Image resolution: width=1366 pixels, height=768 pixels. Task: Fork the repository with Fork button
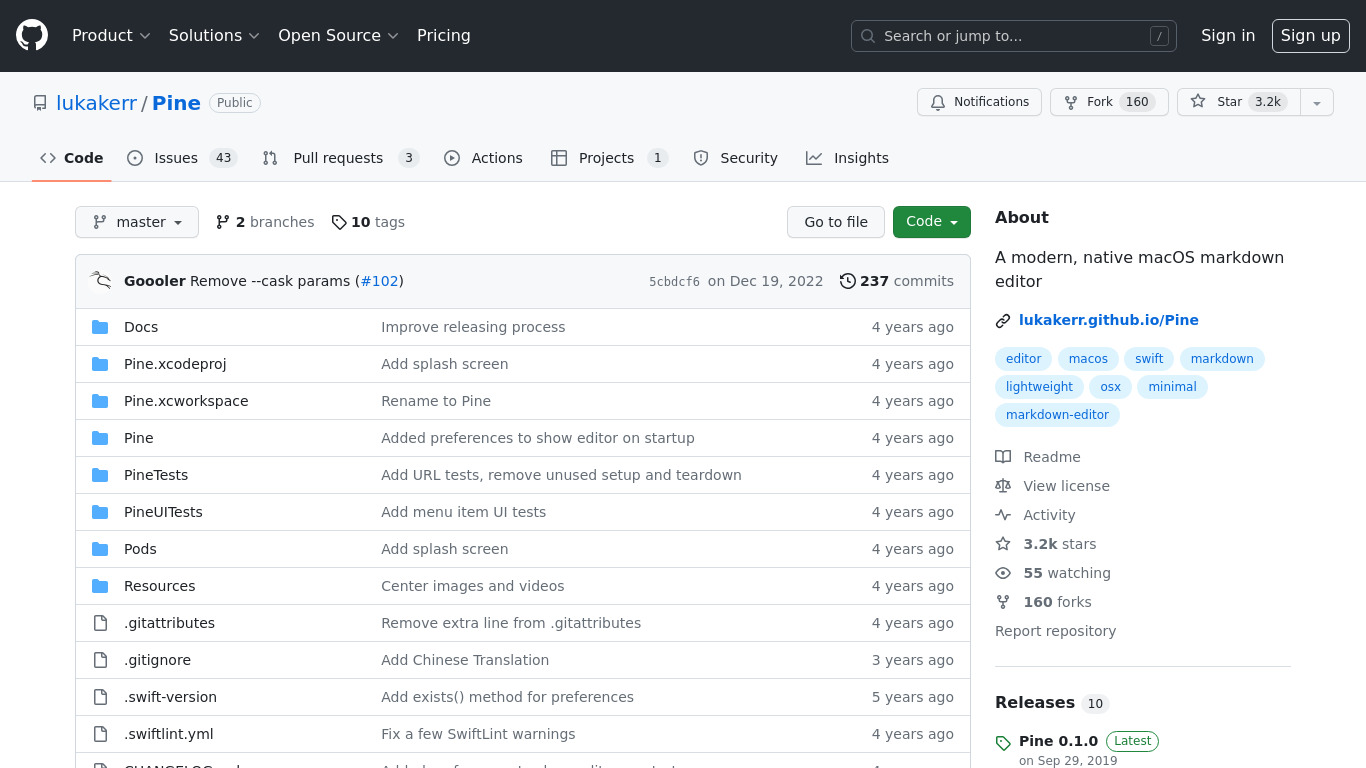coord(1109,102)
